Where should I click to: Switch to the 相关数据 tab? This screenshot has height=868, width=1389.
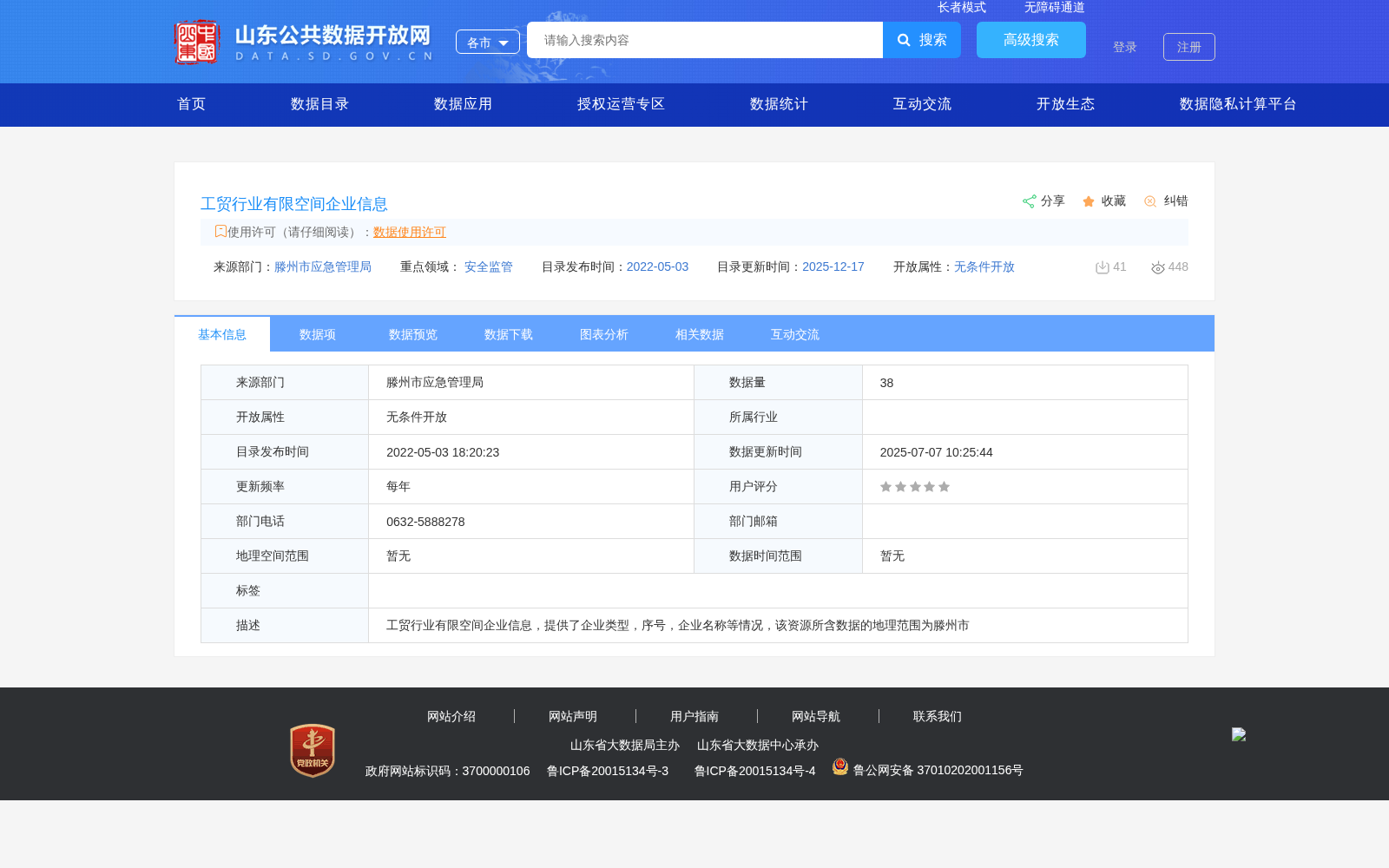(x=700, y=334)
